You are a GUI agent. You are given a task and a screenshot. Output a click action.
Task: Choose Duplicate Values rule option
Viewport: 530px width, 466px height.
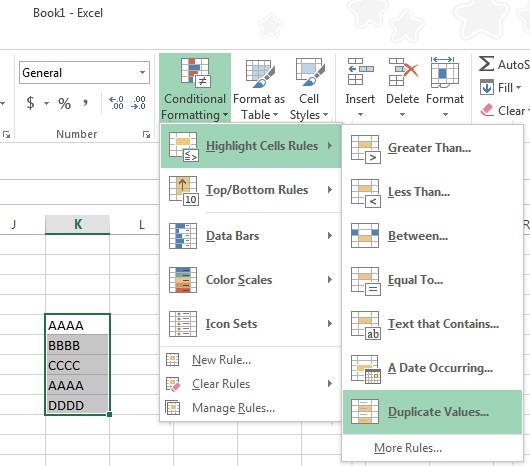click(432, 412)
